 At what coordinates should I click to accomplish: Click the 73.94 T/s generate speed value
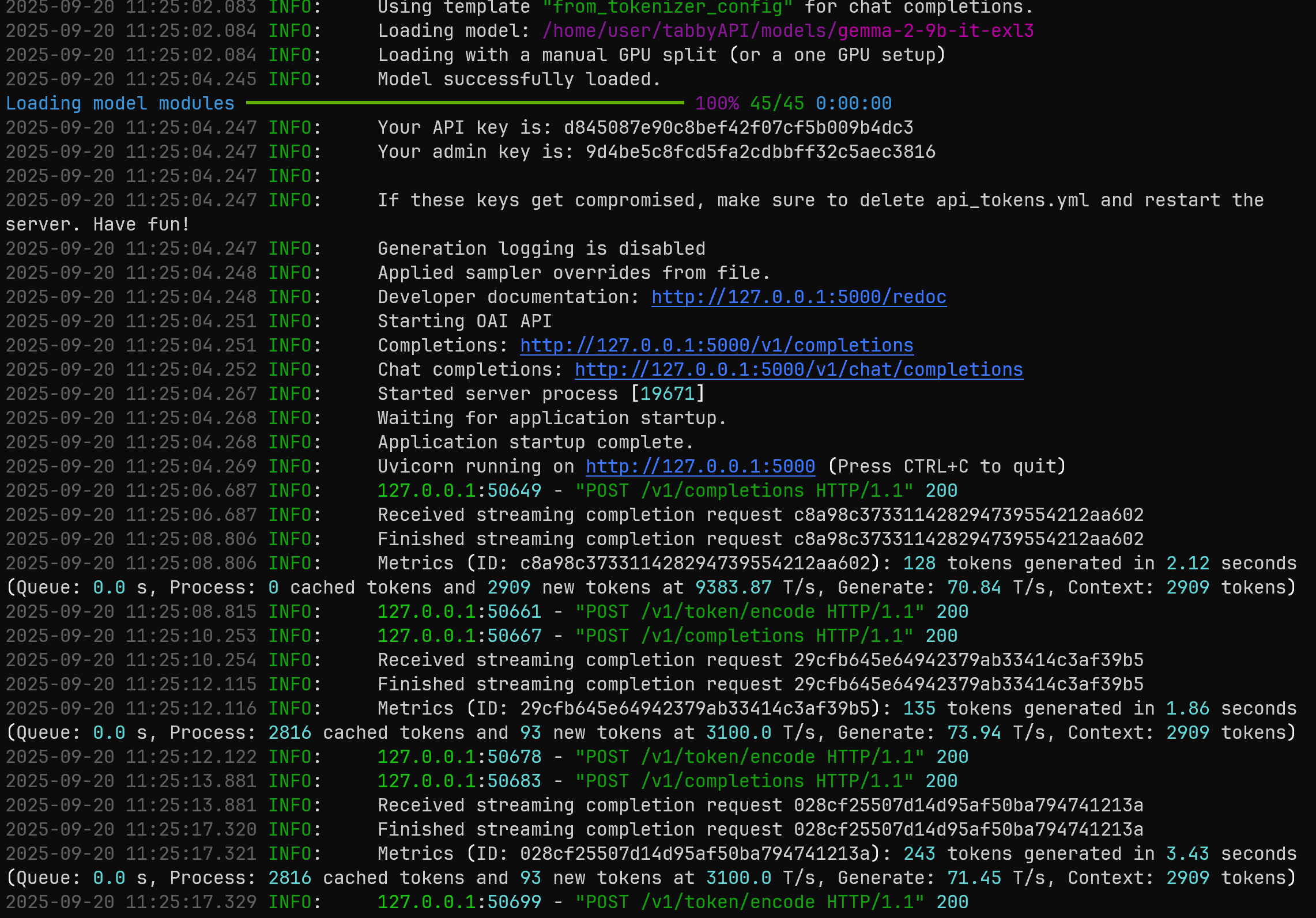(x=974, y=732)
